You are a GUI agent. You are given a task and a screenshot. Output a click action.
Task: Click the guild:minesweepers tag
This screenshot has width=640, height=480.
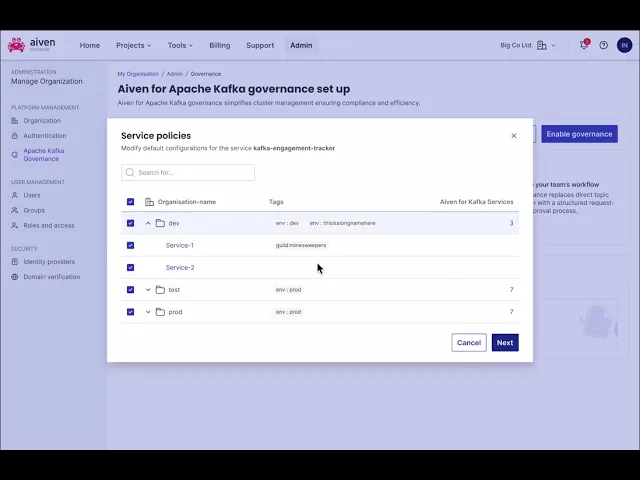coord(301,245)
